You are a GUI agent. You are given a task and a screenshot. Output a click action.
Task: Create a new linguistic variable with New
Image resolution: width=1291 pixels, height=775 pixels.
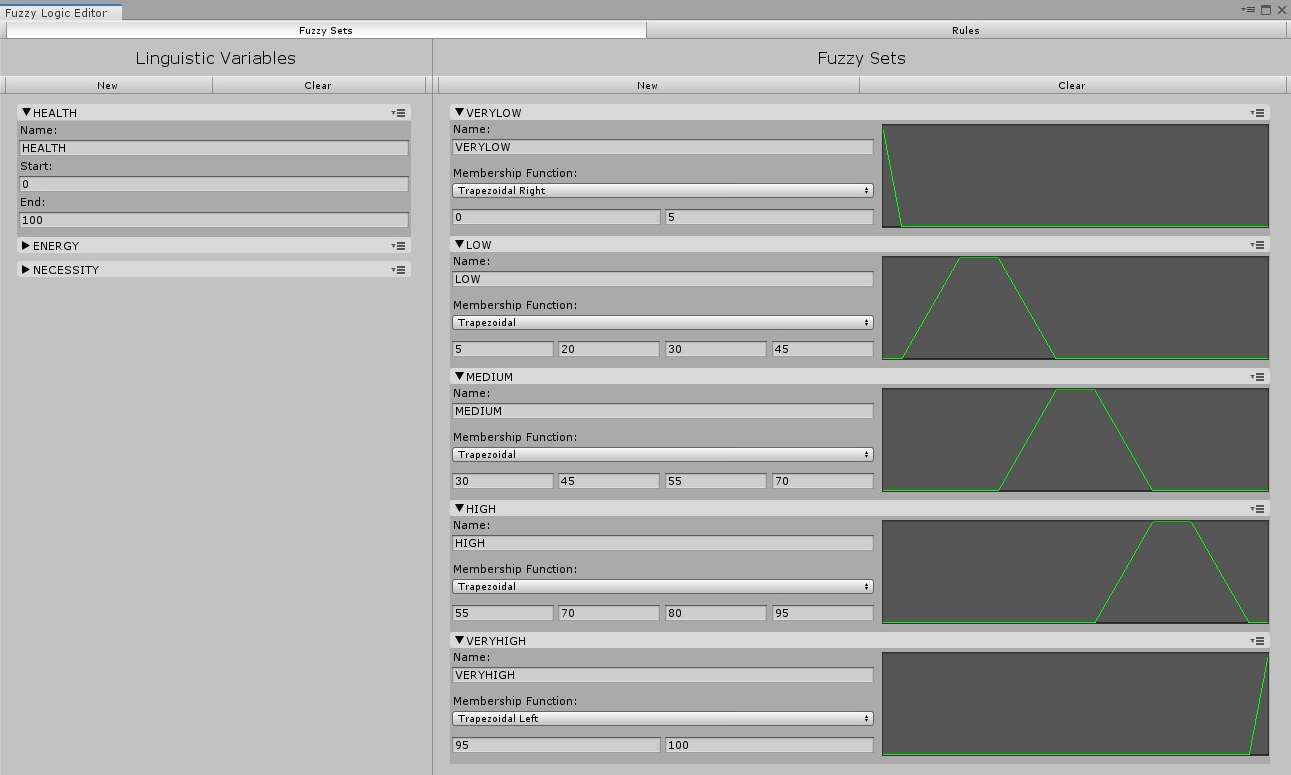(x=107, y=85)
